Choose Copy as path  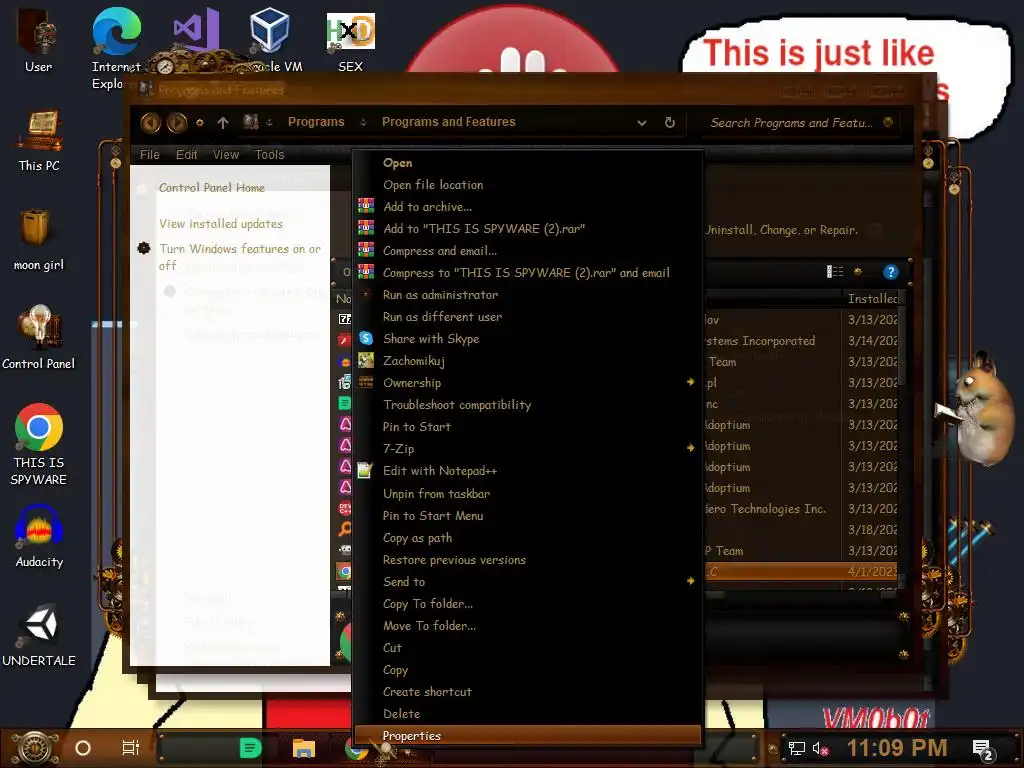click(x=528, y=538)
